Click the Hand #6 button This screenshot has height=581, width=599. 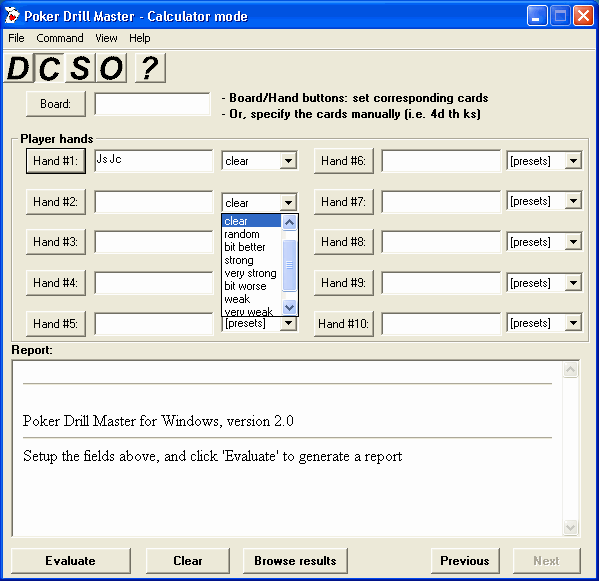343,161
